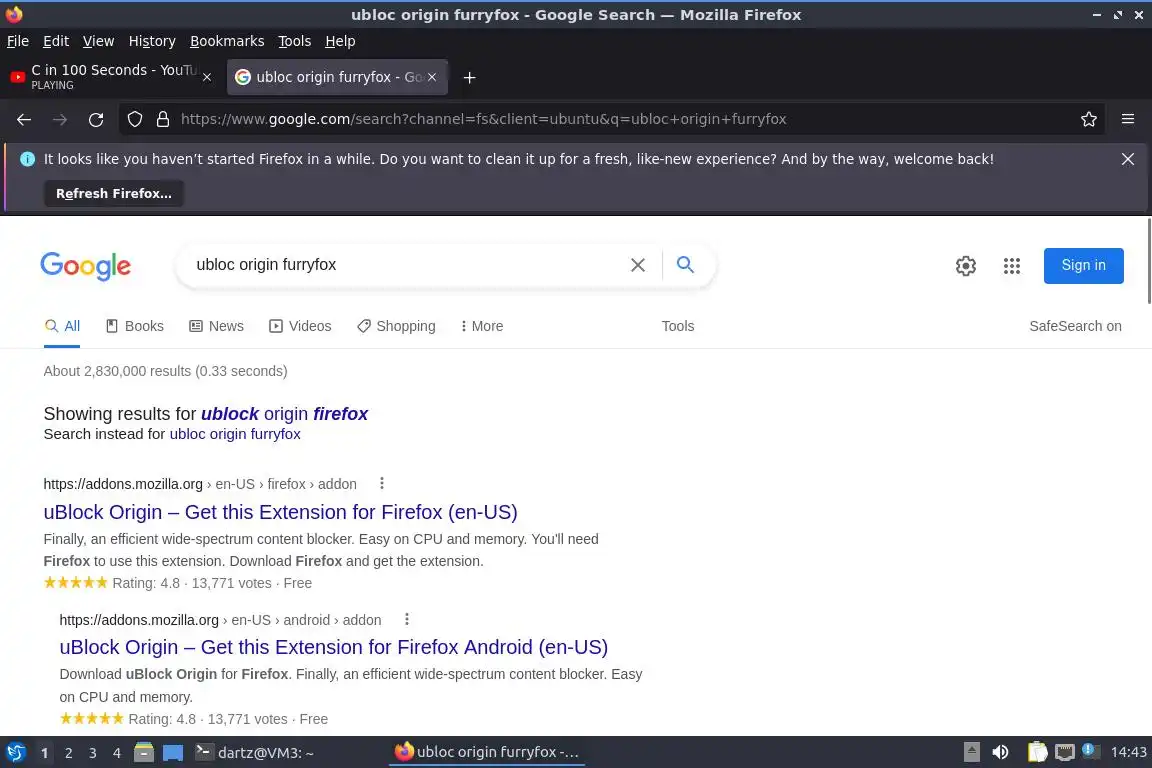
Task: Open uBlock Origin Extension for Firefox (en-US)
Action: (281, 512)
